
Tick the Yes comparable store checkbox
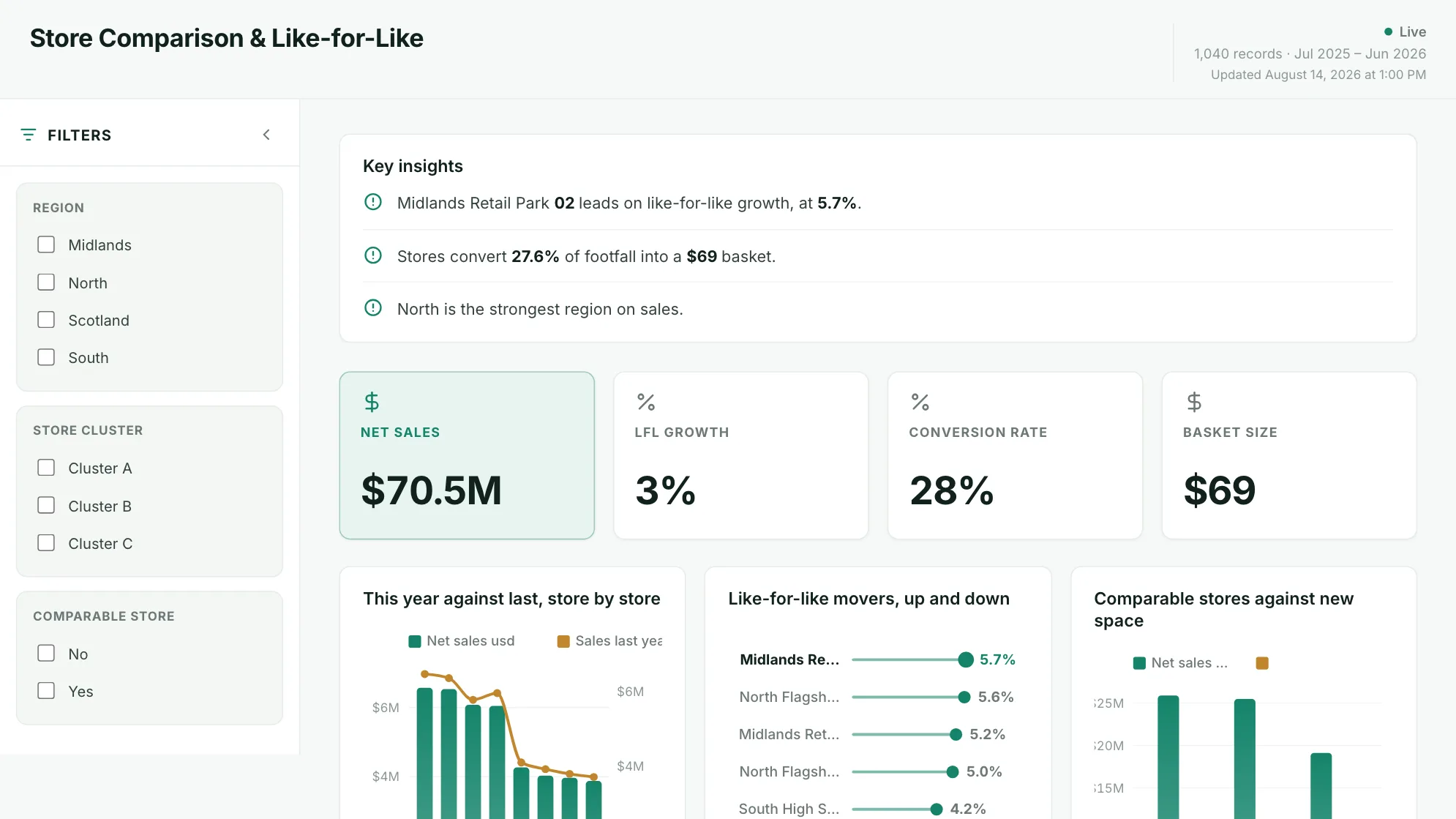[x=46, y=691]
